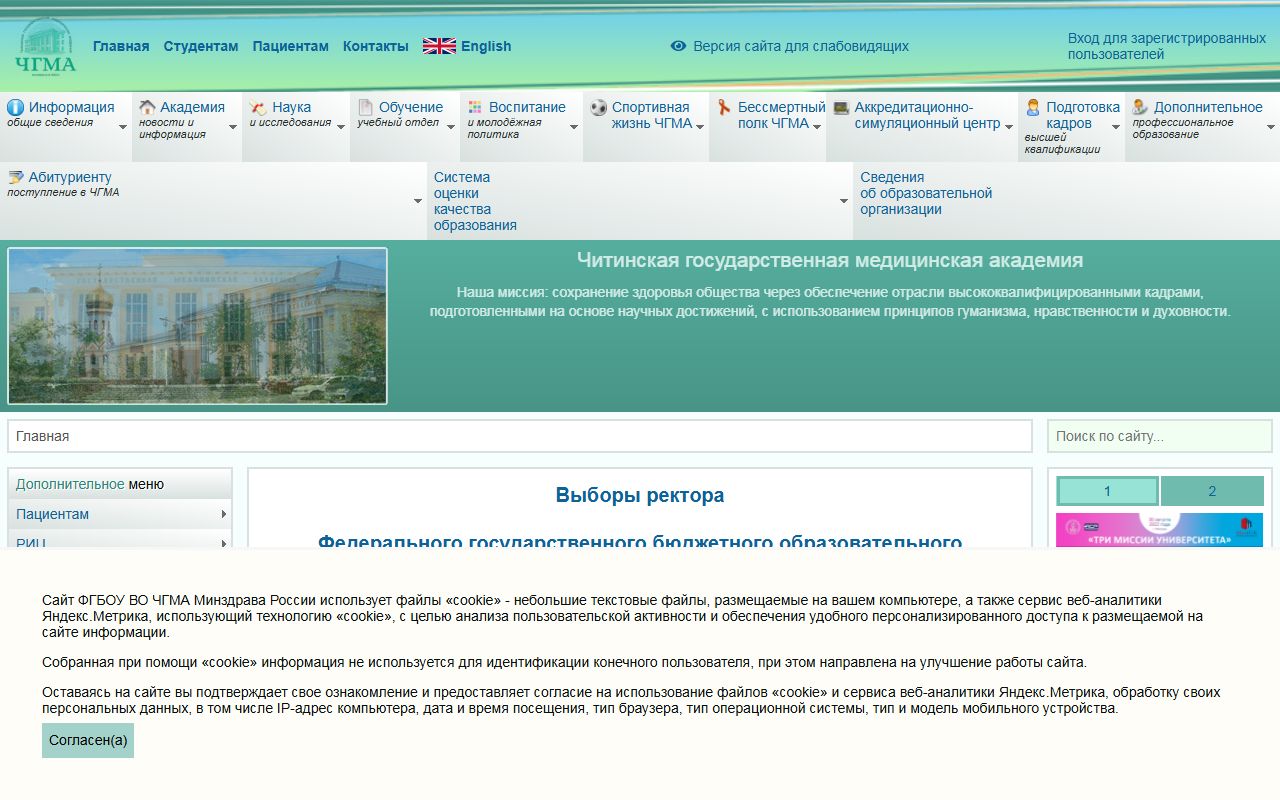Click the pencil icon beside Абитуриенту
Image resolution: width=1280 pixels, height=800 pixels.
[x=15, y=177]
